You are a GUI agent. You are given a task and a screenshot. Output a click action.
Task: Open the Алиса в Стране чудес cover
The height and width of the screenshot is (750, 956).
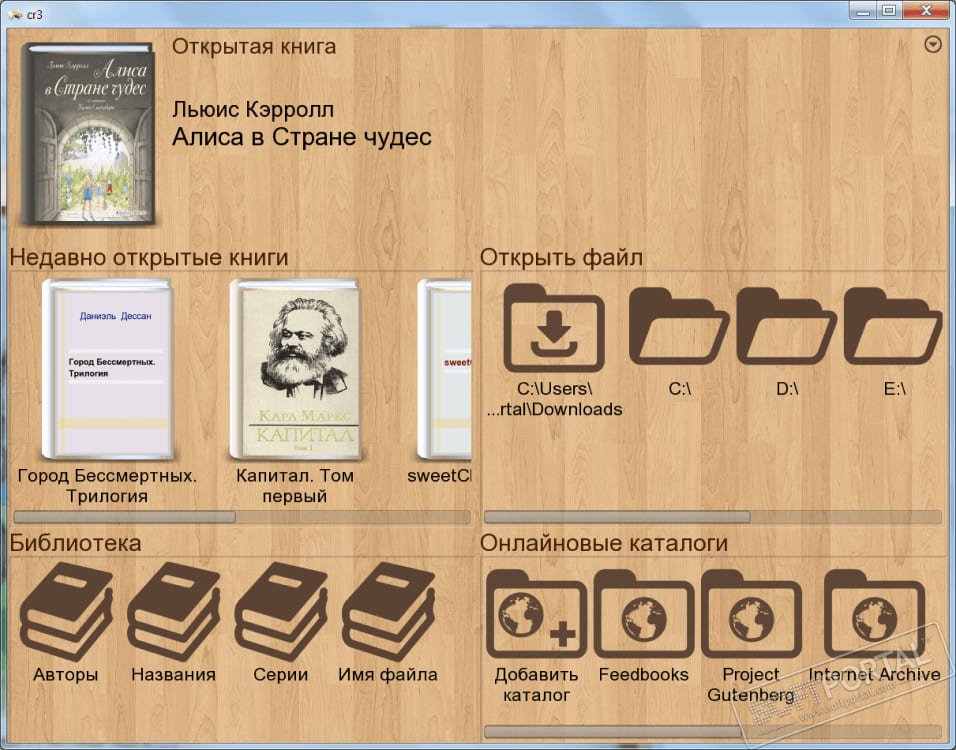point(87,133)
